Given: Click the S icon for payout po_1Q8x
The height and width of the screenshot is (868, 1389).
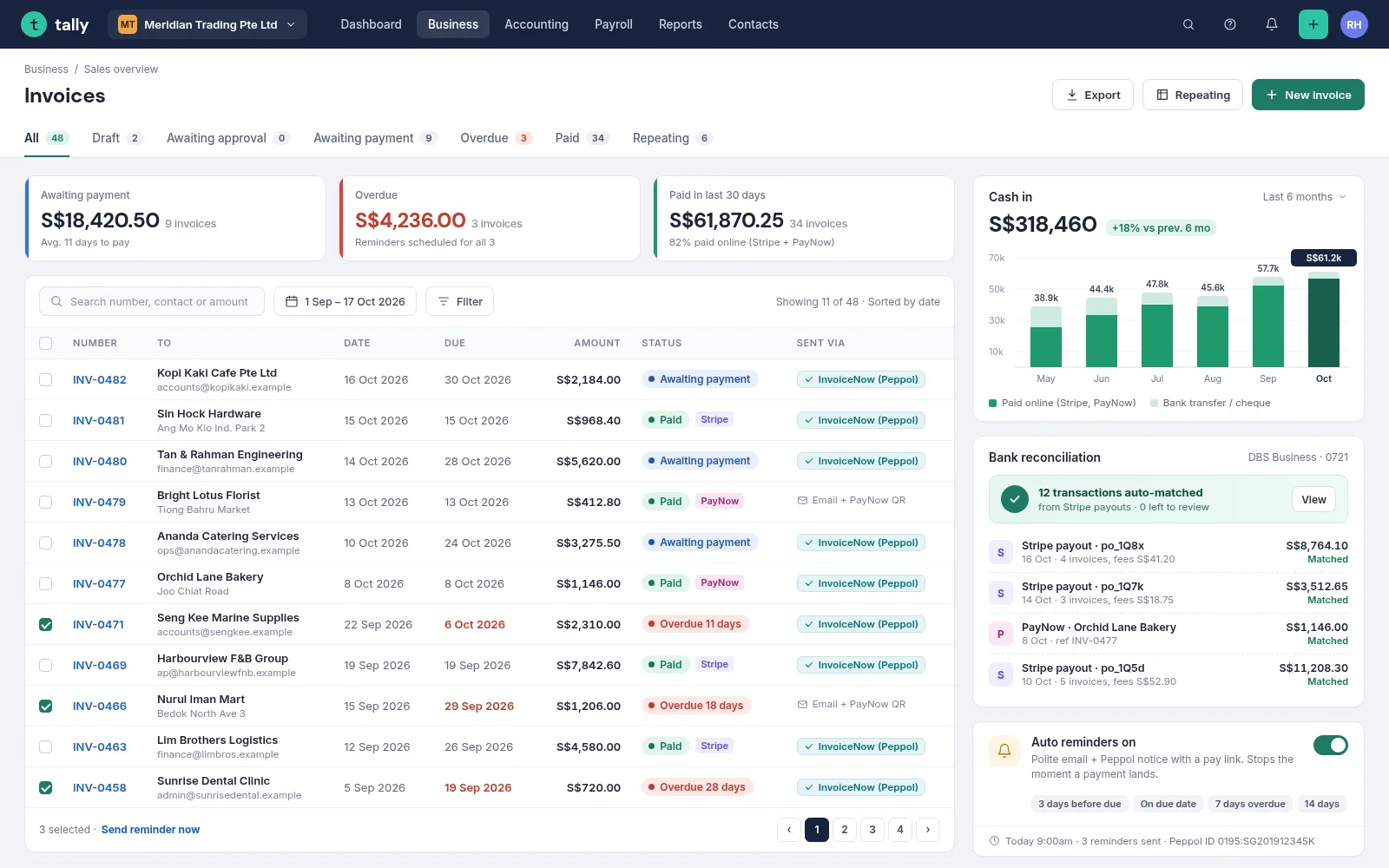Looking at the screenshot, I should [1001, 552].
